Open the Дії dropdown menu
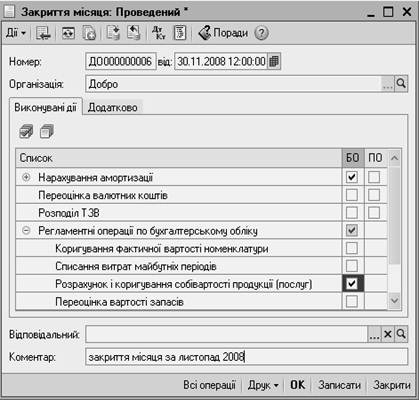 coord(16,33)
